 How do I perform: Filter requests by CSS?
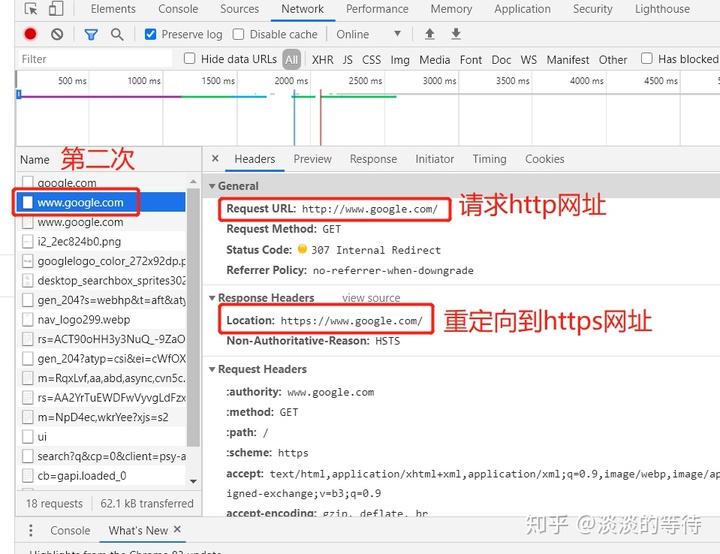click(x=371, y=60)
